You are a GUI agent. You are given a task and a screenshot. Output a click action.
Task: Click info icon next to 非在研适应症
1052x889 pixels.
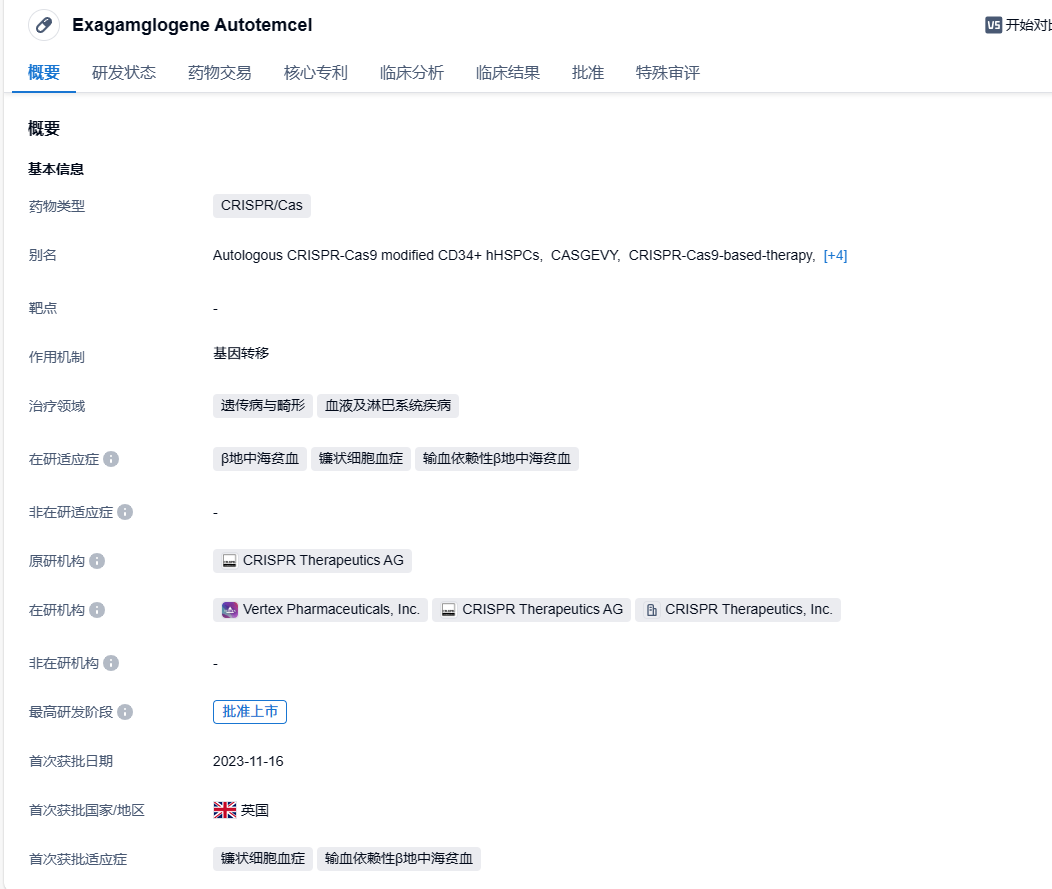point(125,512)
